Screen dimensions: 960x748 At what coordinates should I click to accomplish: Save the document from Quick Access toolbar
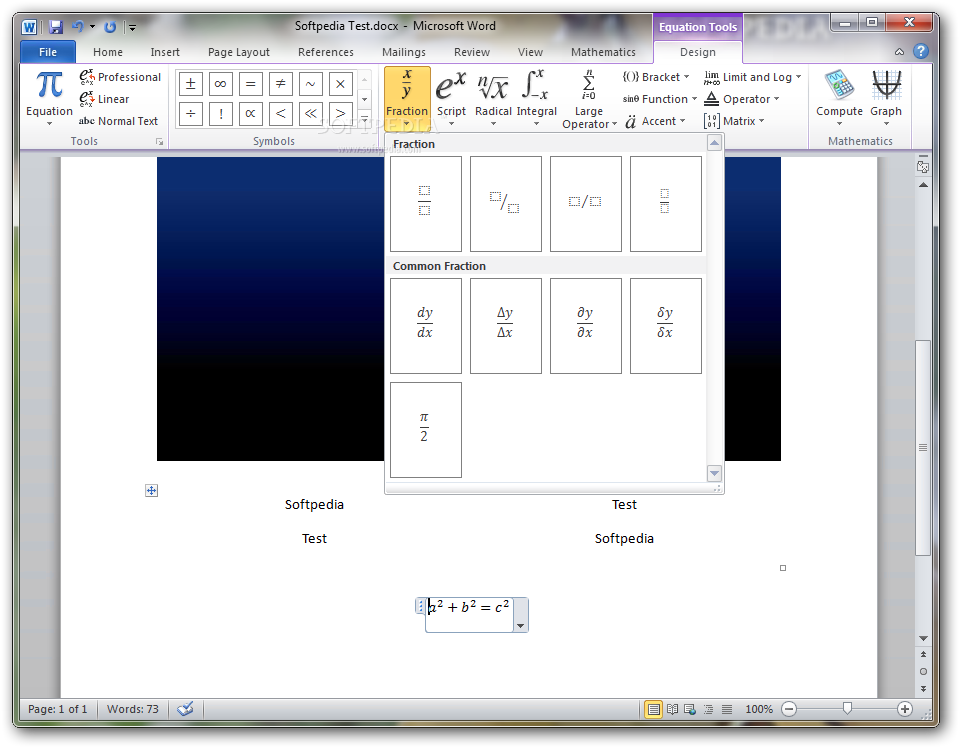click(x=56, y=27)
